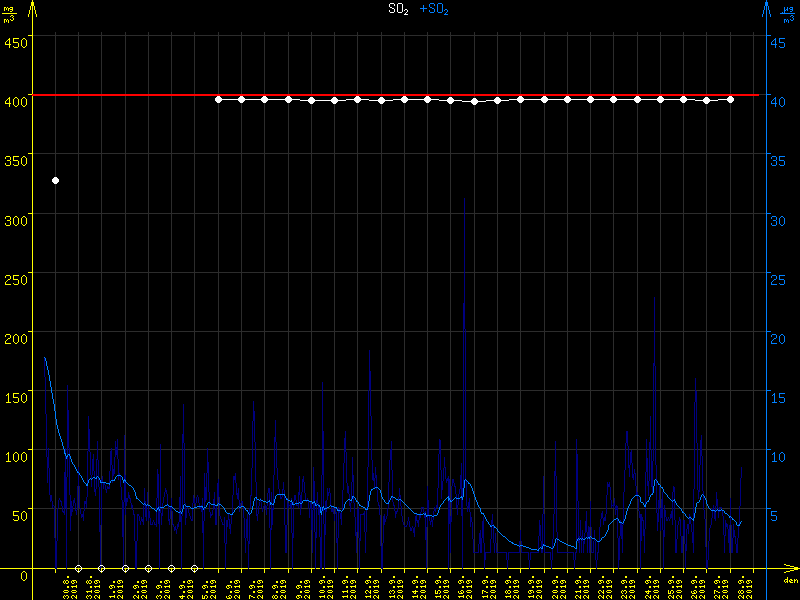Click the 'den' x-axis label
Screen dimensions: 800x600
click(790, 581)
